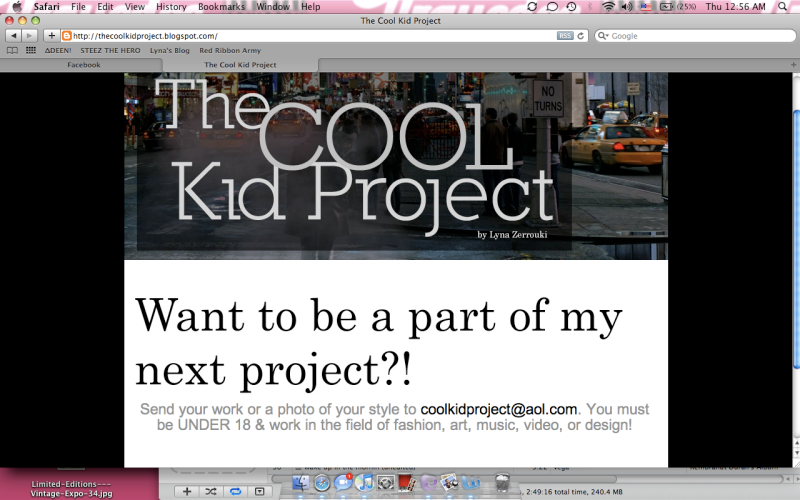Viewport: 800px width, 500px height.
Task: Open the Edit menu
Action: 105,7
